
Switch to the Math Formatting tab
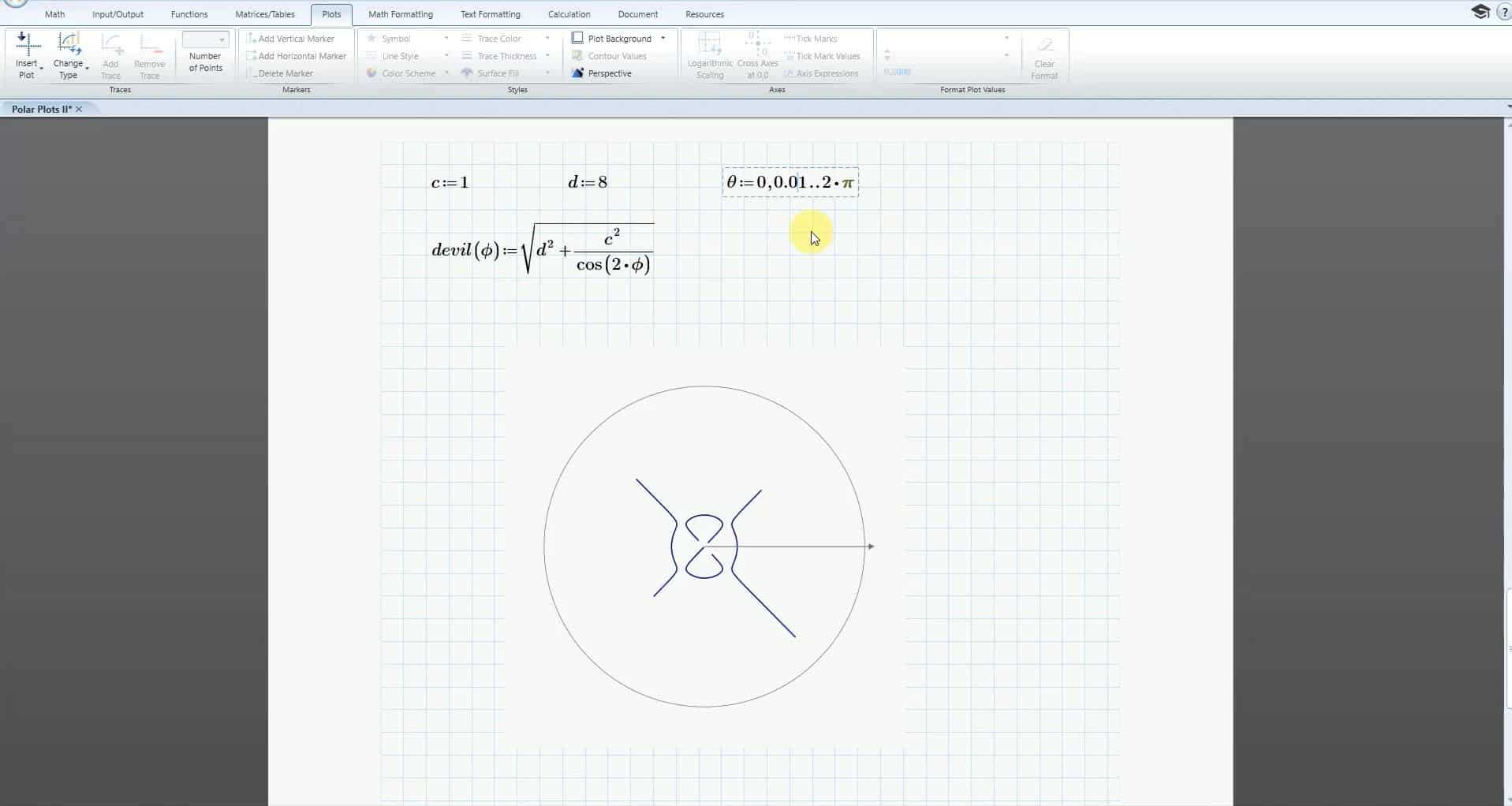(400, 14)
